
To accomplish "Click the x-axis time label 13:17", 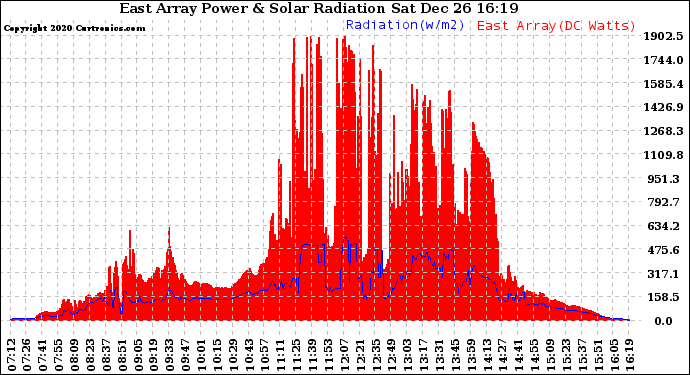I will [x=424, y=355].
